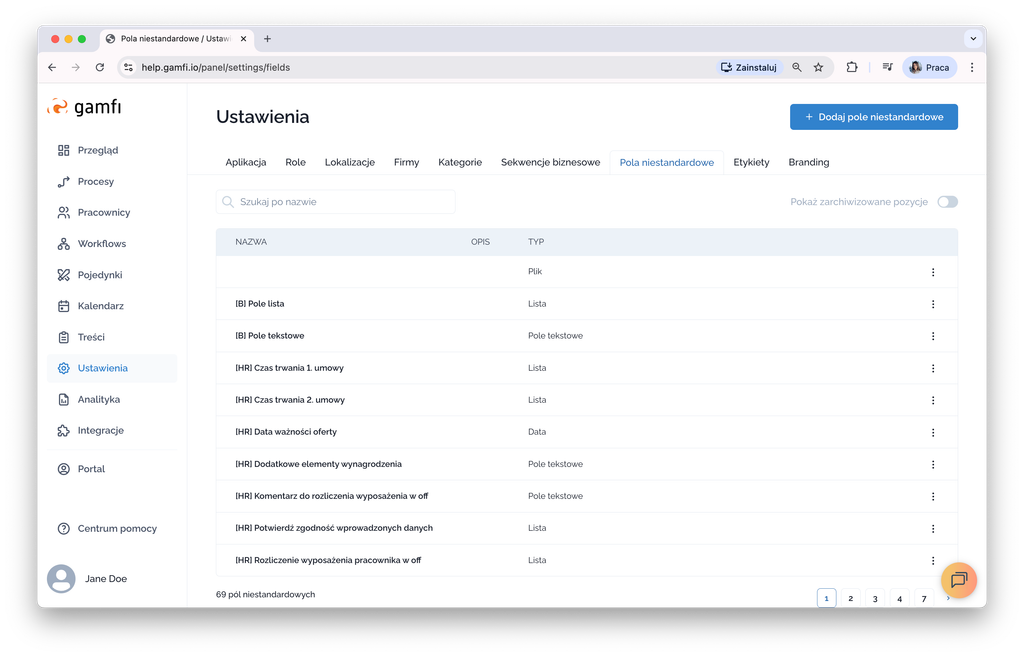Open the chat support bubble
The width and height of the screenshot is (1024, 657).
(958, 580)
